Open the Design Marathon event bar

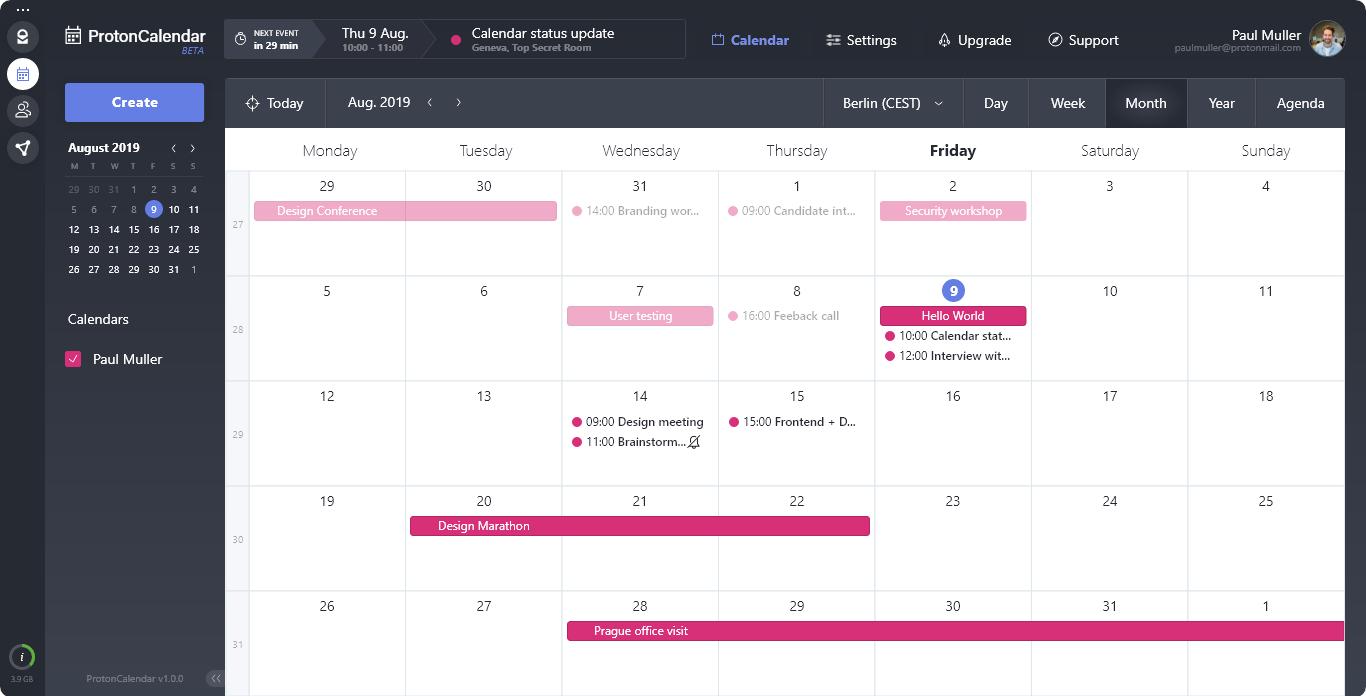pos(640,526)
